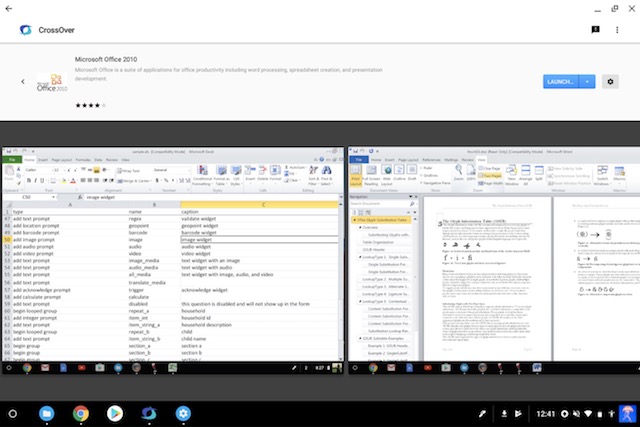Click the battery icon in tray

600,414
